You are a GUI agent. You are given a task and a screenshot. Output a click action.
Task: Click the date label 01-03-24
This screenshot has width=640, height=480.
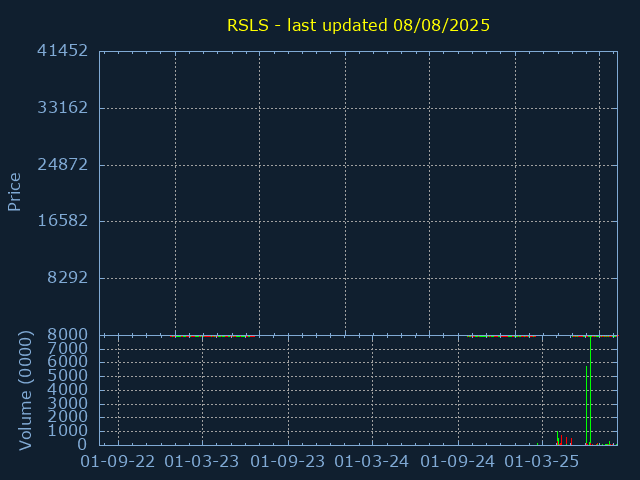(x=371, y=462)
